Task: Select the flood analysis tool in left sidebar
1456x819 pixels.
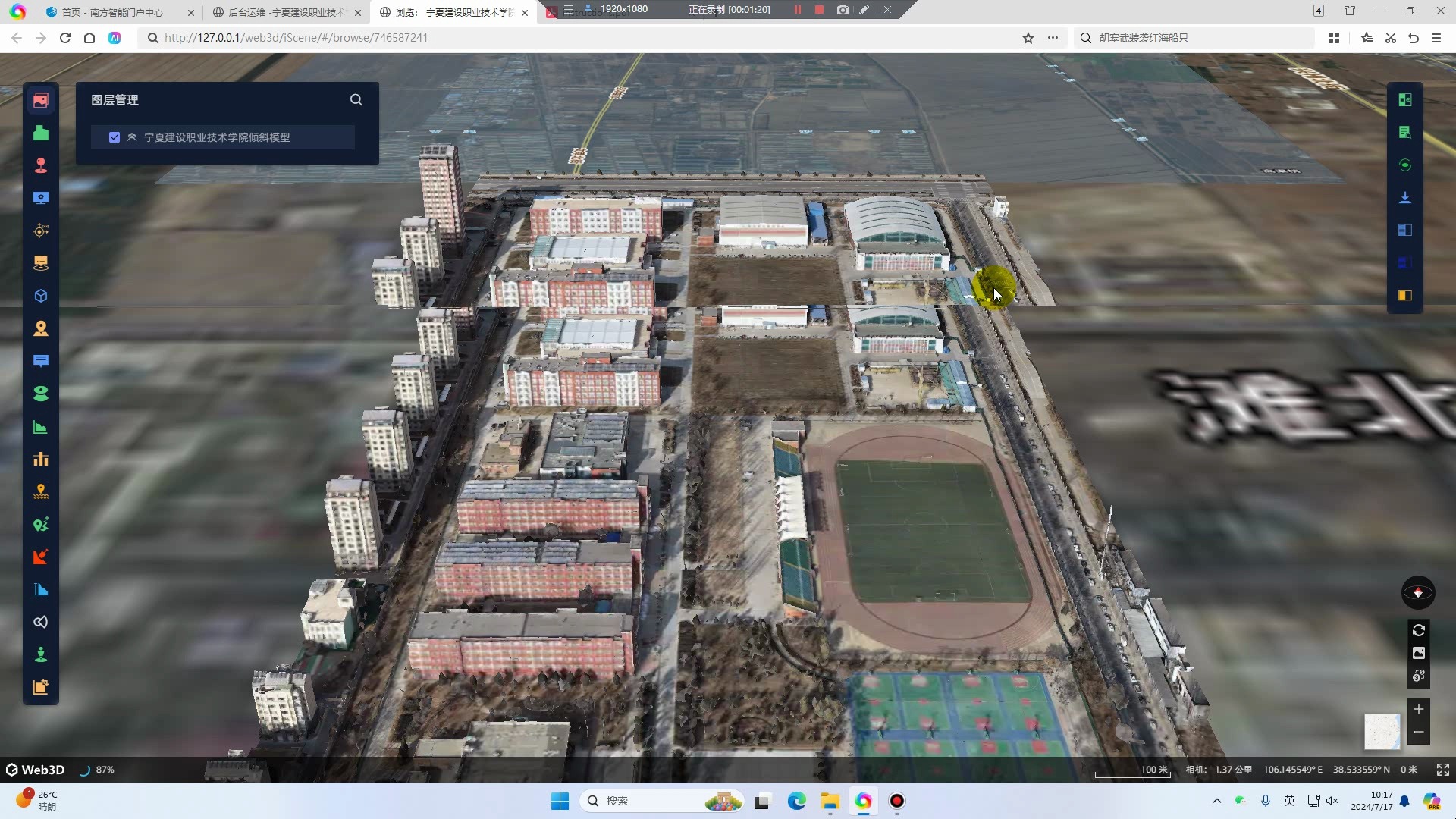Action: [40, 491]
